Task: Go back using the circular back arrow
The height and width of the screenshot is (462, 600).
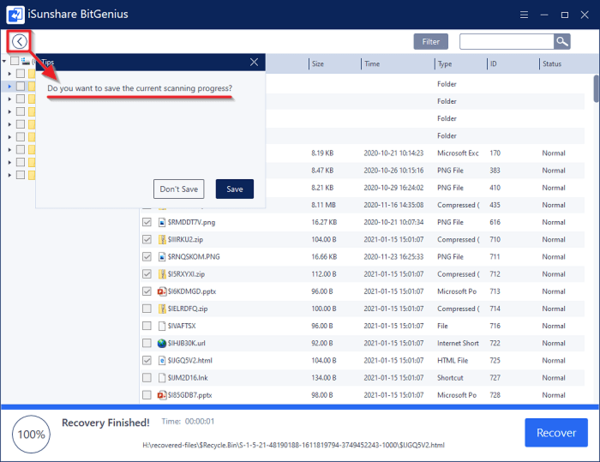Action: coord(19,41)
